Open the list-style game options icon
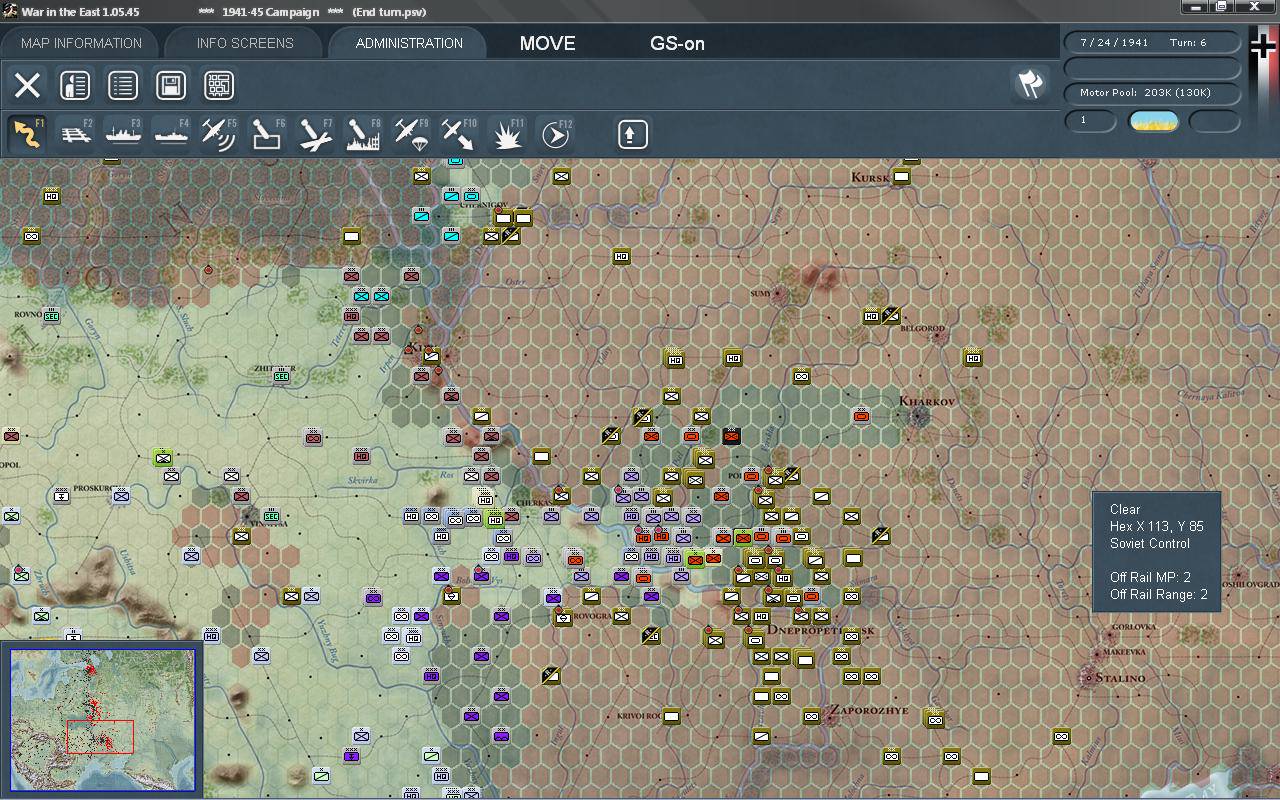Screen dimensions: 1280x800 pos(123,85)
